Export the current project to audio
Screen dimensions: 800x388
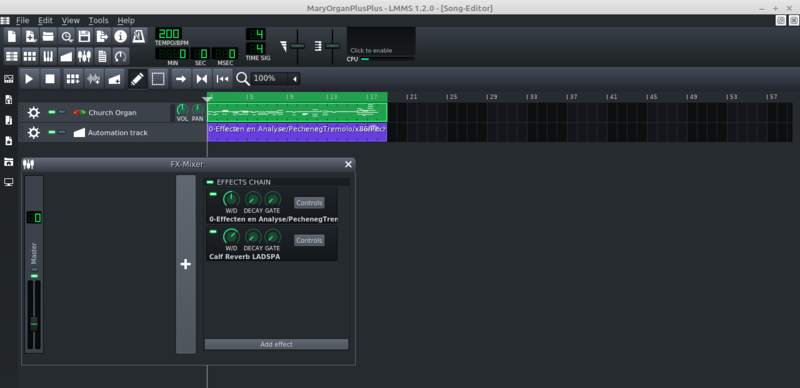point(103,36)
